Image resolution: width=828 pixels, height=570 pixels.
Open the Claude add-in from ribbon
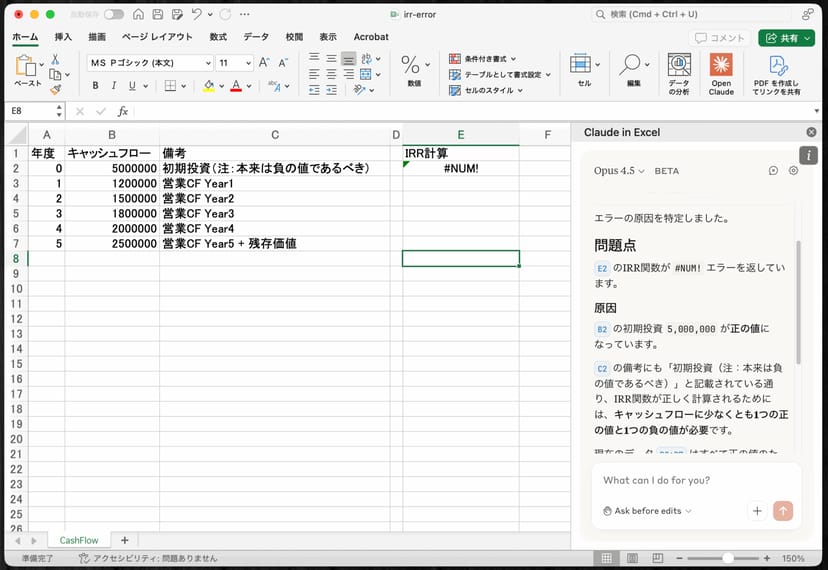[721, 72]
